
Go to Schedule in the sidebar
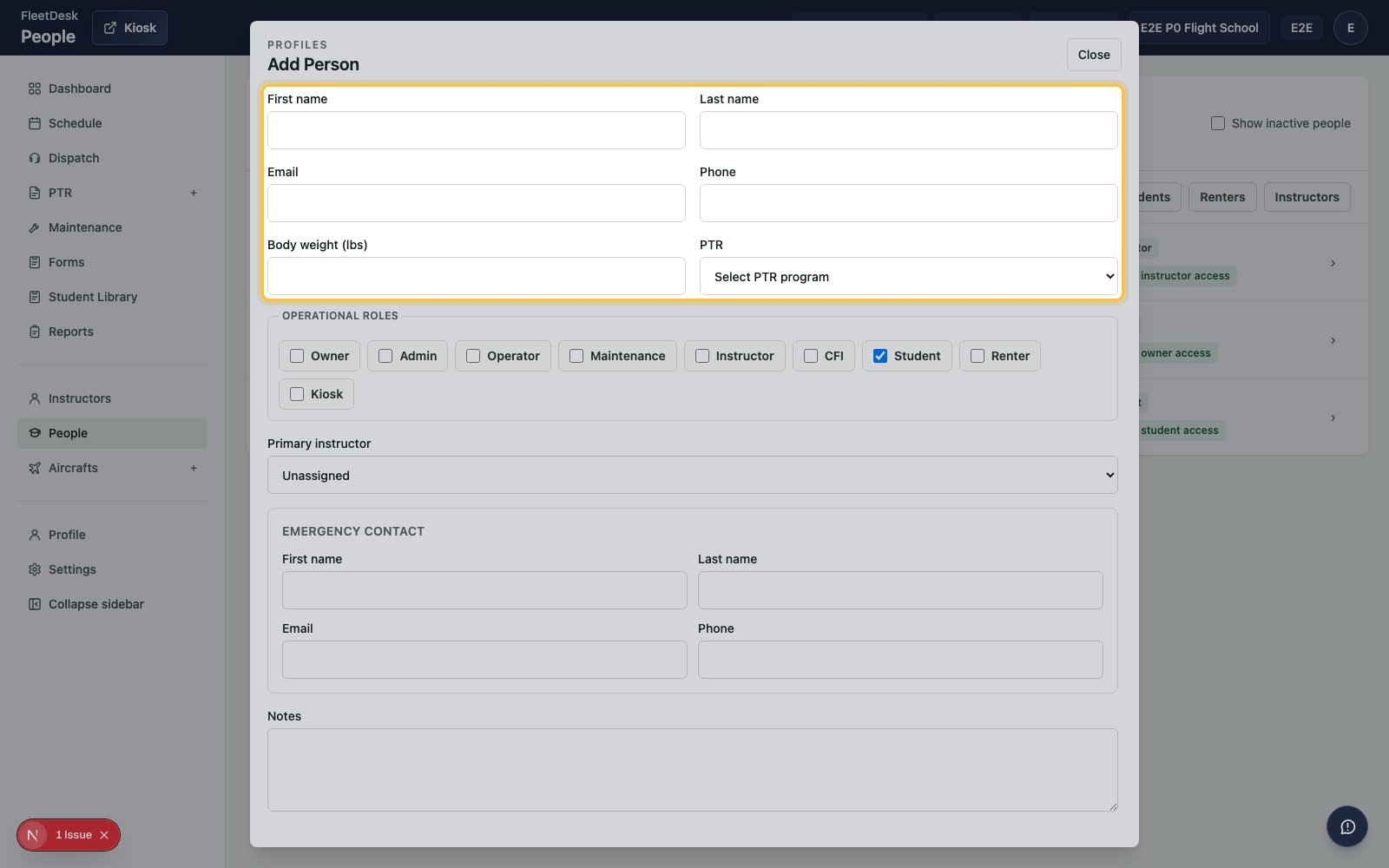112,123
